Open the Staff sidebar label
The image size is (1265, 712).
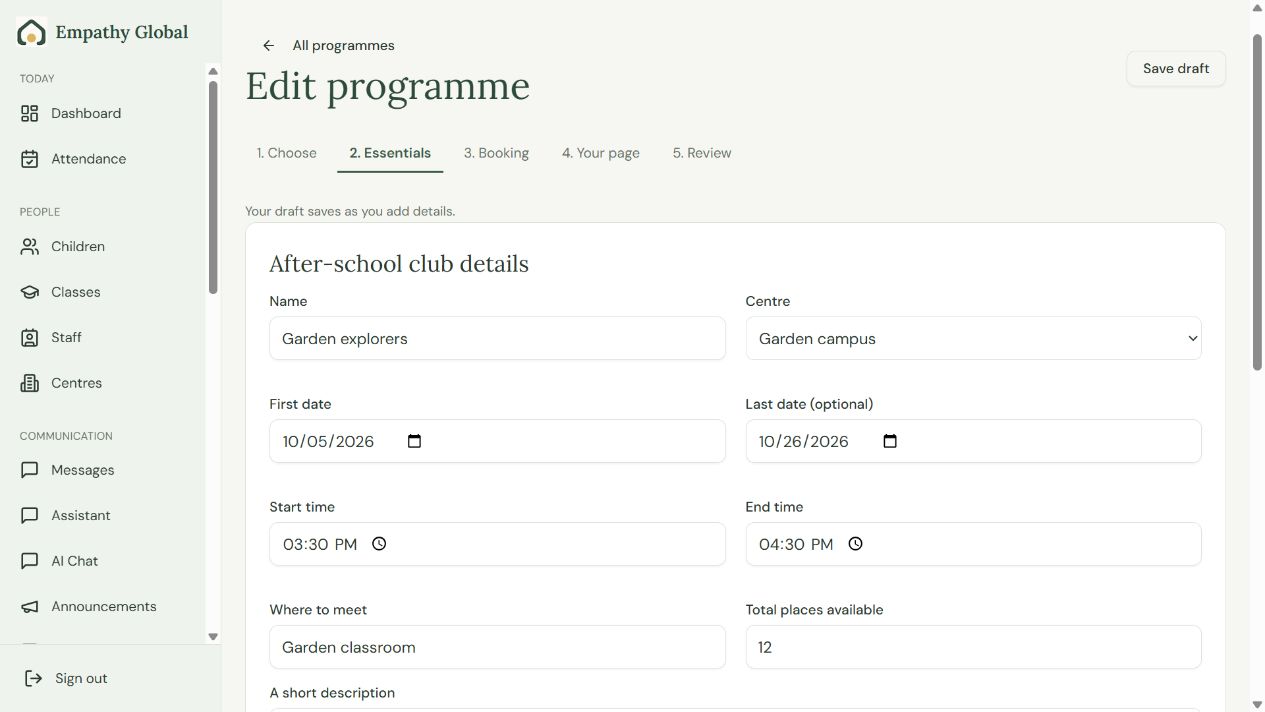coord(67,338)
